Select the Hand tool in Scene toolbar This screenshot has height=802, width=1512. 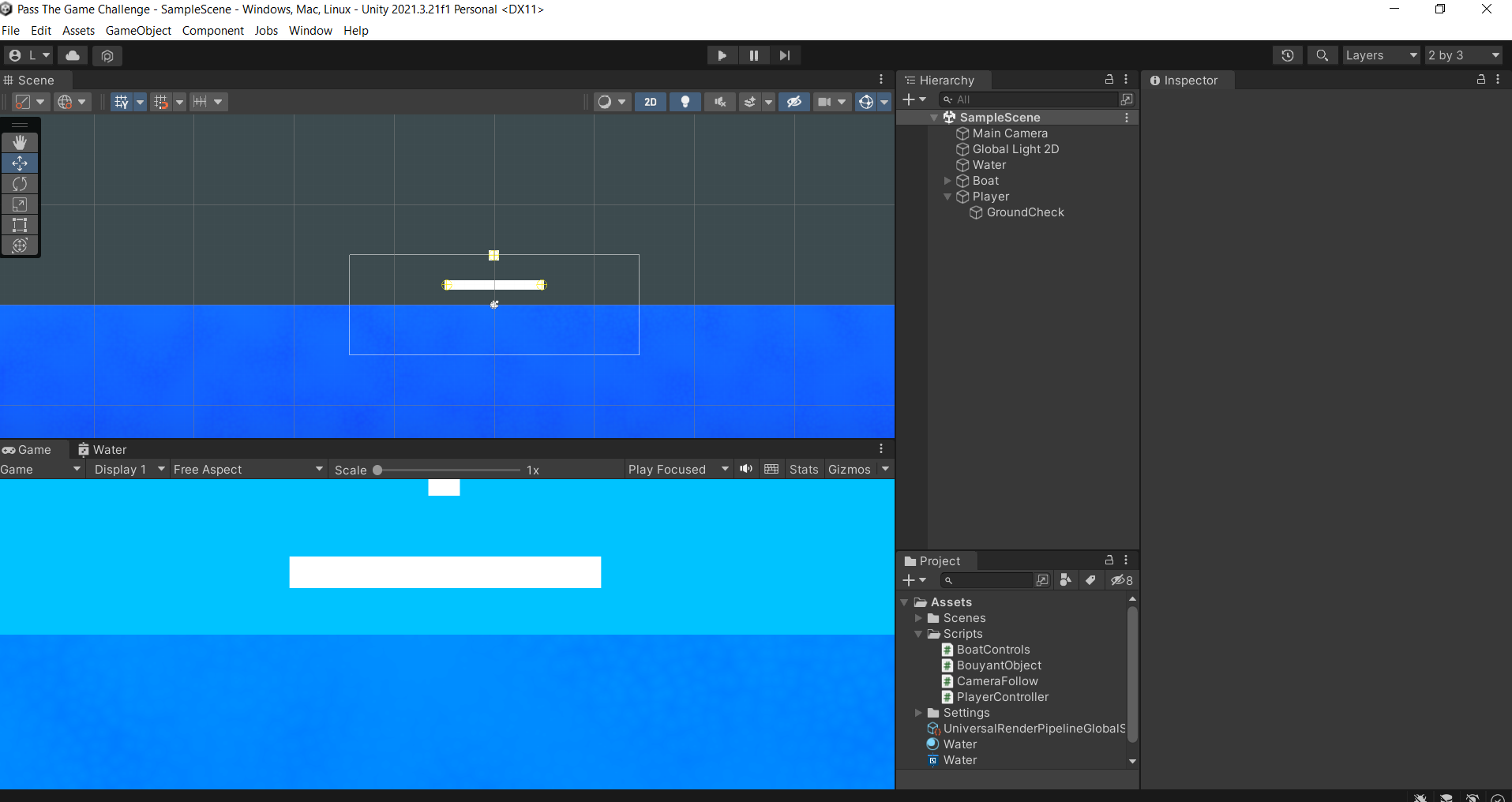click(x=20, y=142)
